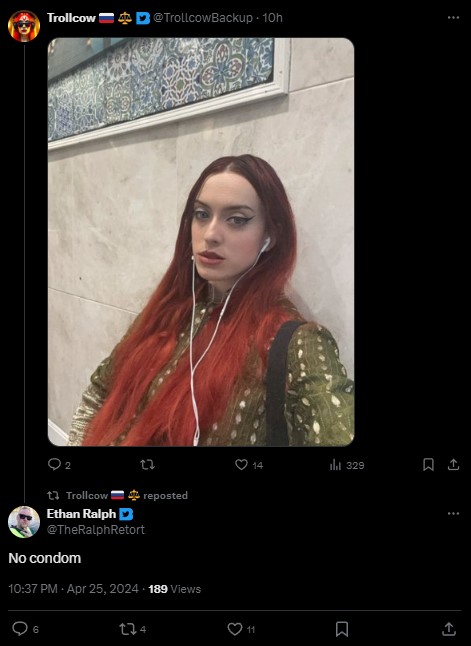The image size is (471, 646).
Task: Open more options on Ethan Ralph's post
Action: tap(453, 513)
